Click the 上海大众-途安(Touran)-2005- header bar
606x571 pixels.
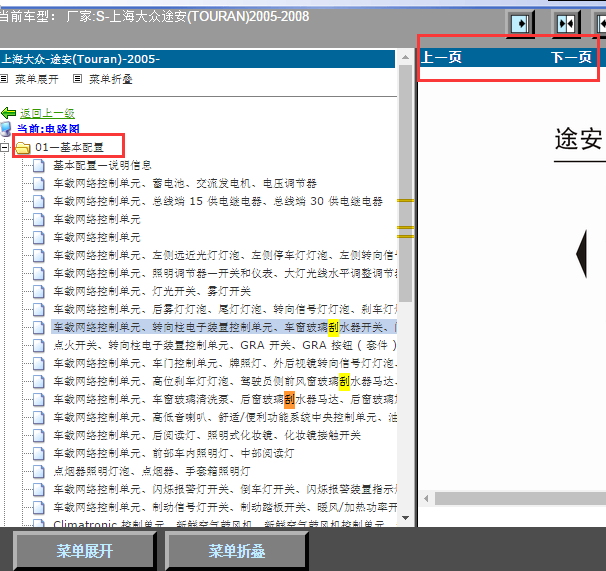pyautogui.click(x=197, y=59)
